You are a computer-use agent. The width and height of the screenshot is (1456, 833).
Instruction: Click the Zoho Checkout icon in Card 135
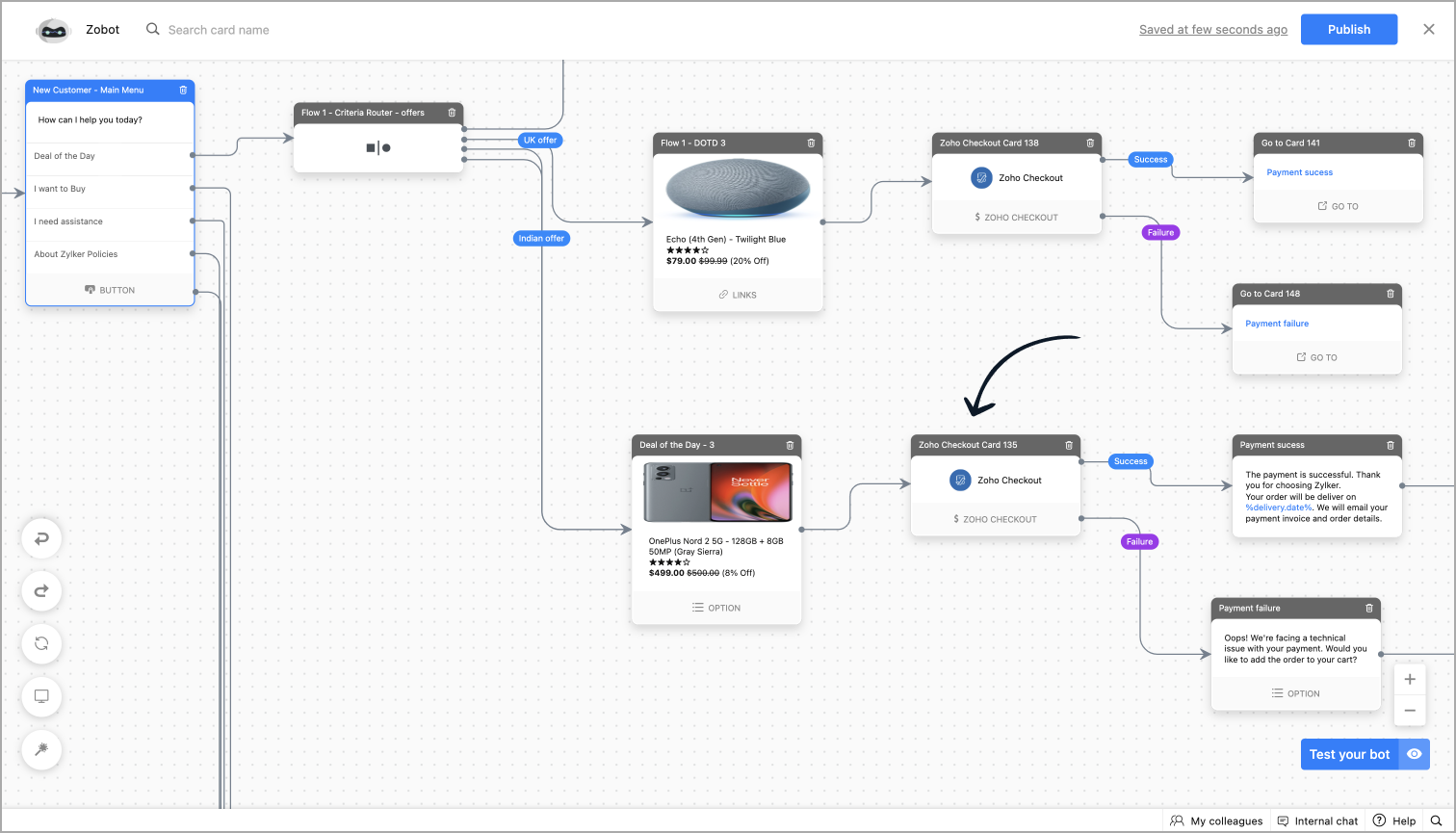tap(960, 481)
